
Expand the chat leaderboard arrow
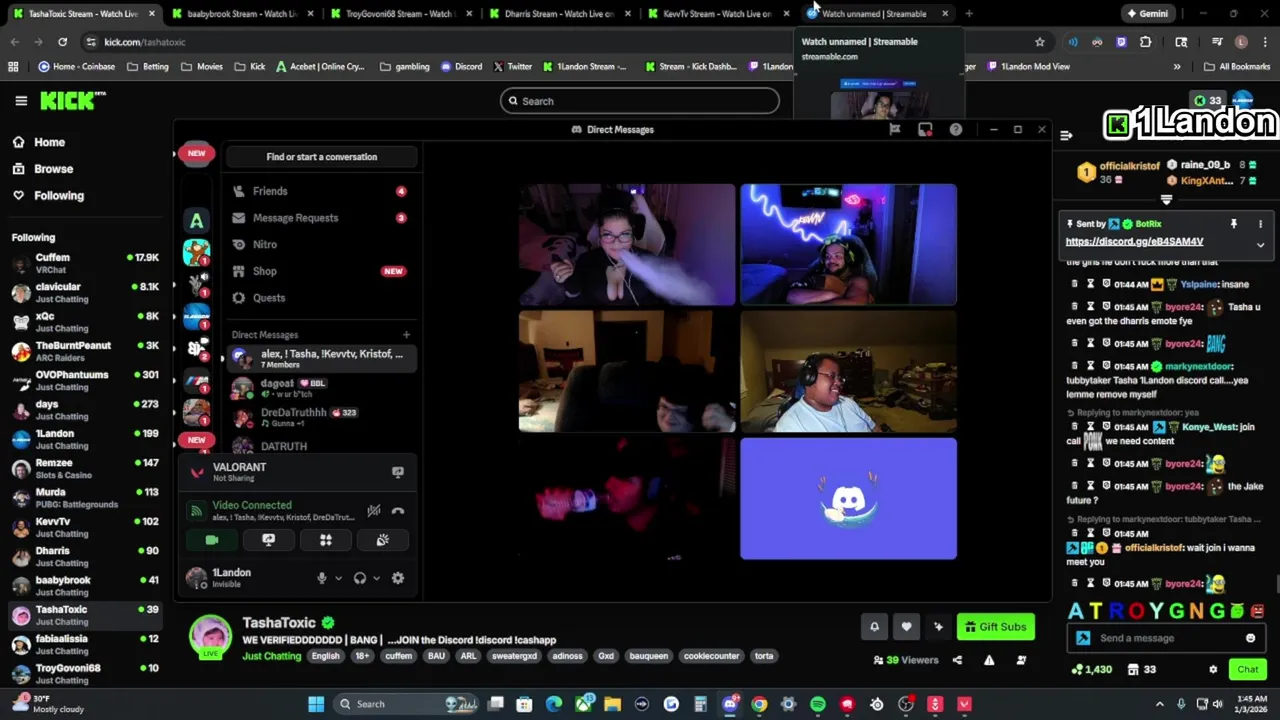point(1166,200)
